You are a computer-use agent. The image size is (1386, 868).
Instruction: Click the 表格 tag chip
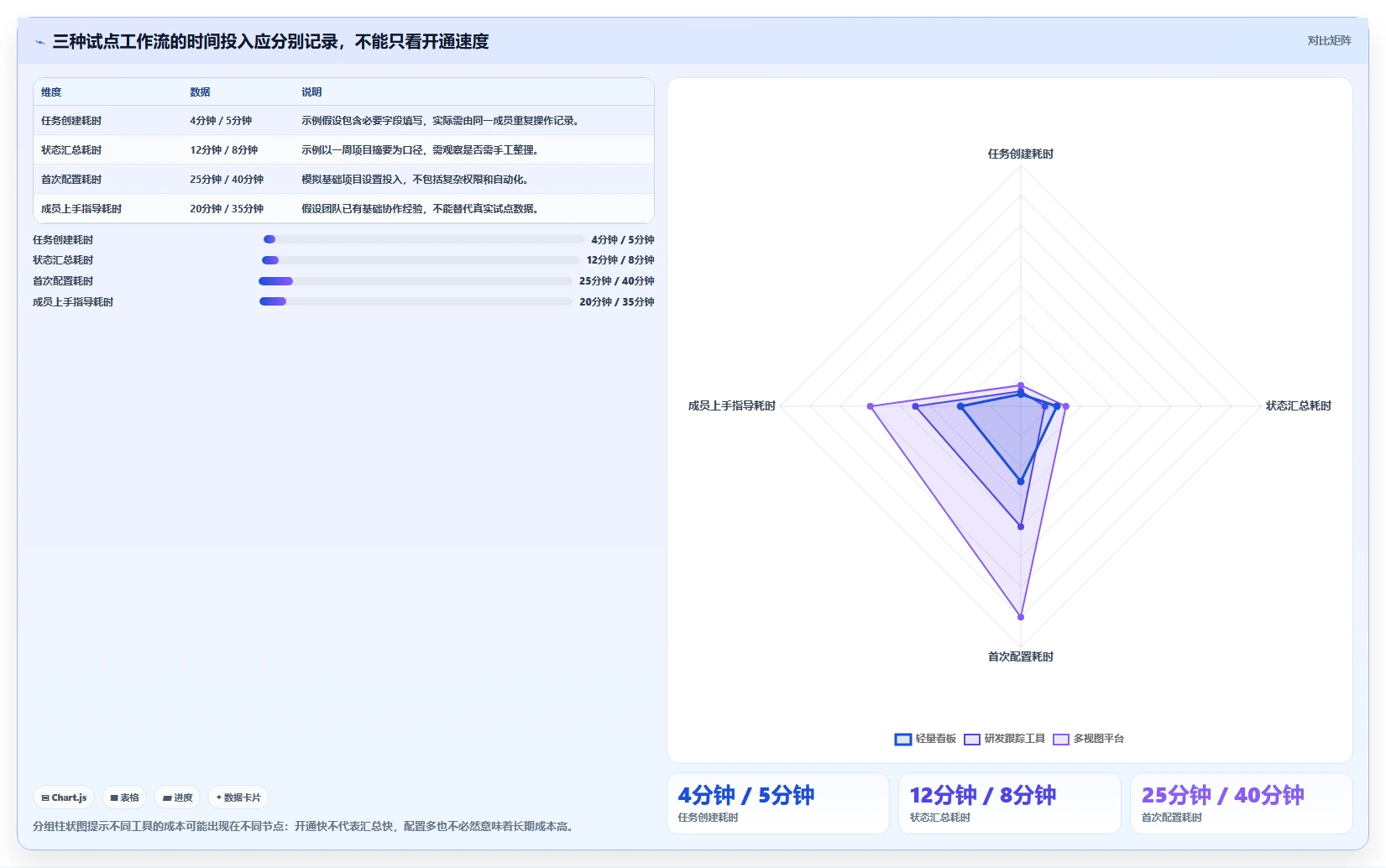tap(124, 797)
